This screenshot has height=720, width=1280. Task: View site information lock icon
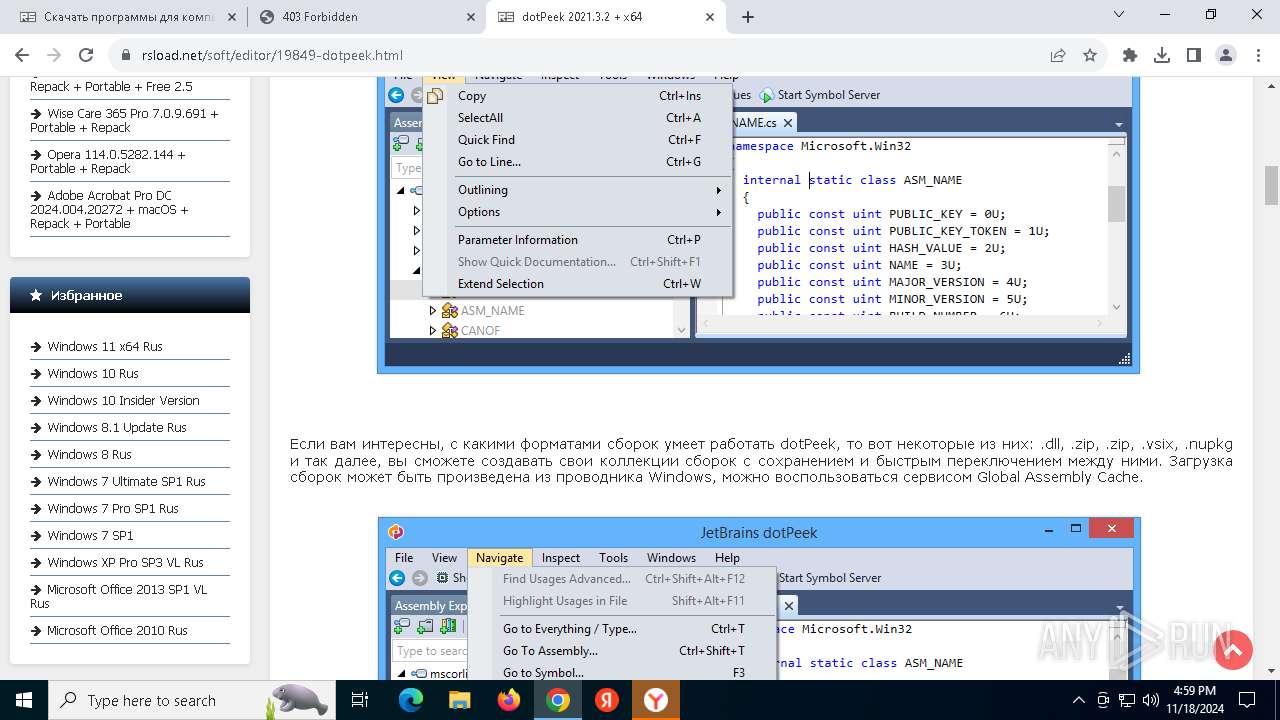(x=126, y=56)
